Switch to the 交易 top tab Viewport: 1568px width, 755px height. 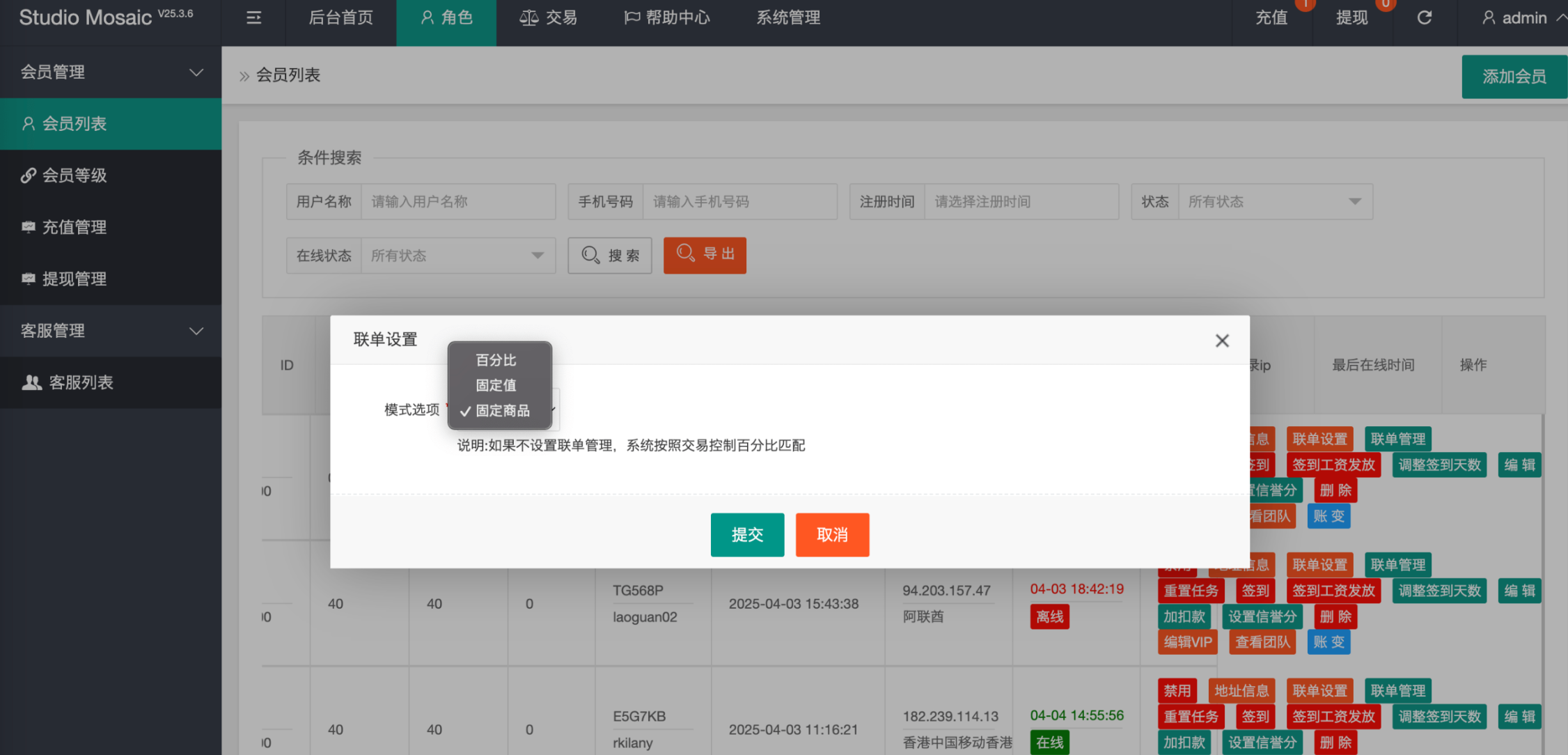tap(549, 18)
